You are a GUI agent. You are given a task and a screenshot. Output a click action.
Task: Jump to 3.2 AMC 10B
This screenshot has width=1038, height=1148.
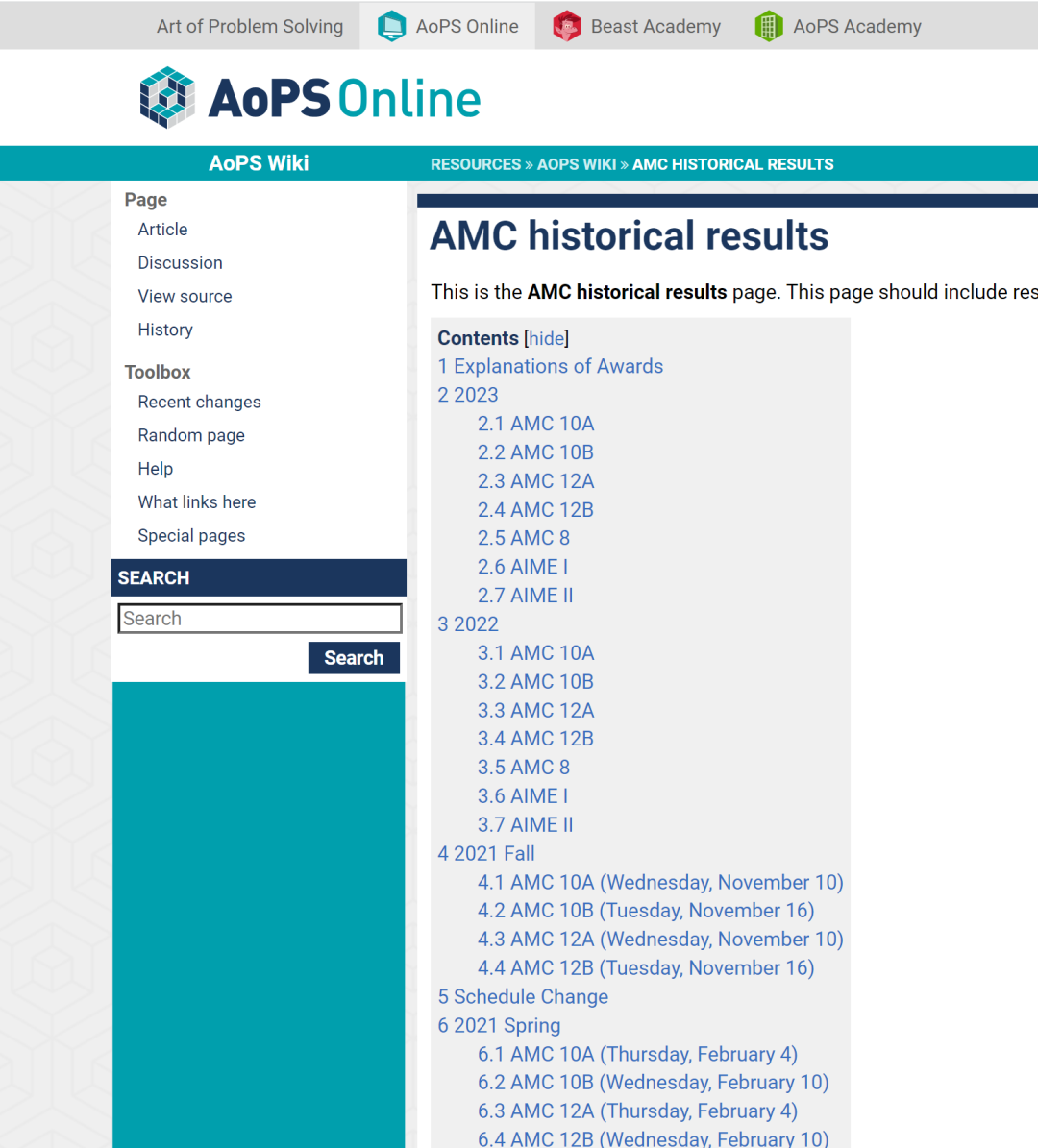coord(535,682)
